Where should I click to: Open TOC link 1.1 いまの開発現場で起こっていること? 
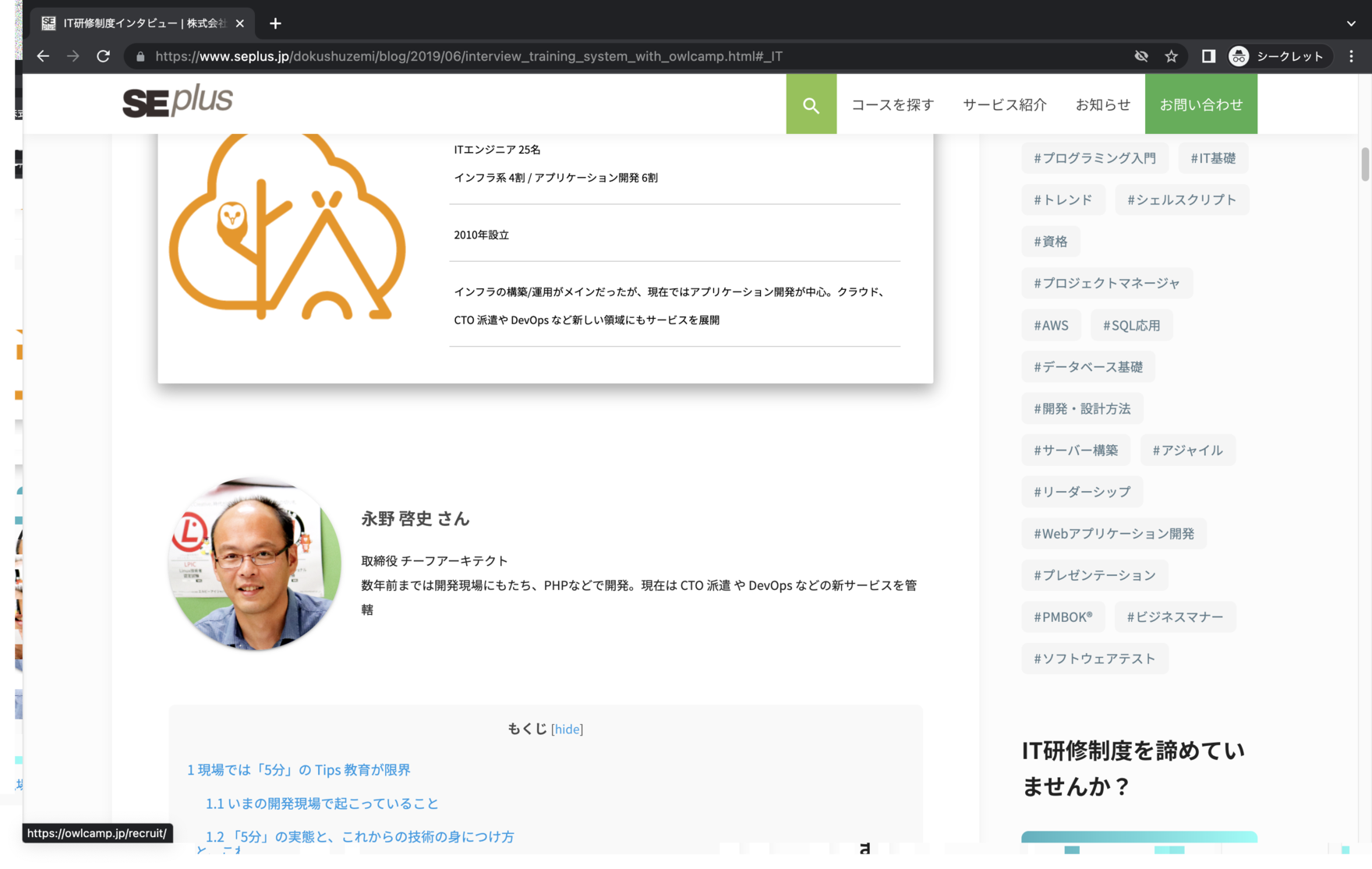(x=322, y=804)
